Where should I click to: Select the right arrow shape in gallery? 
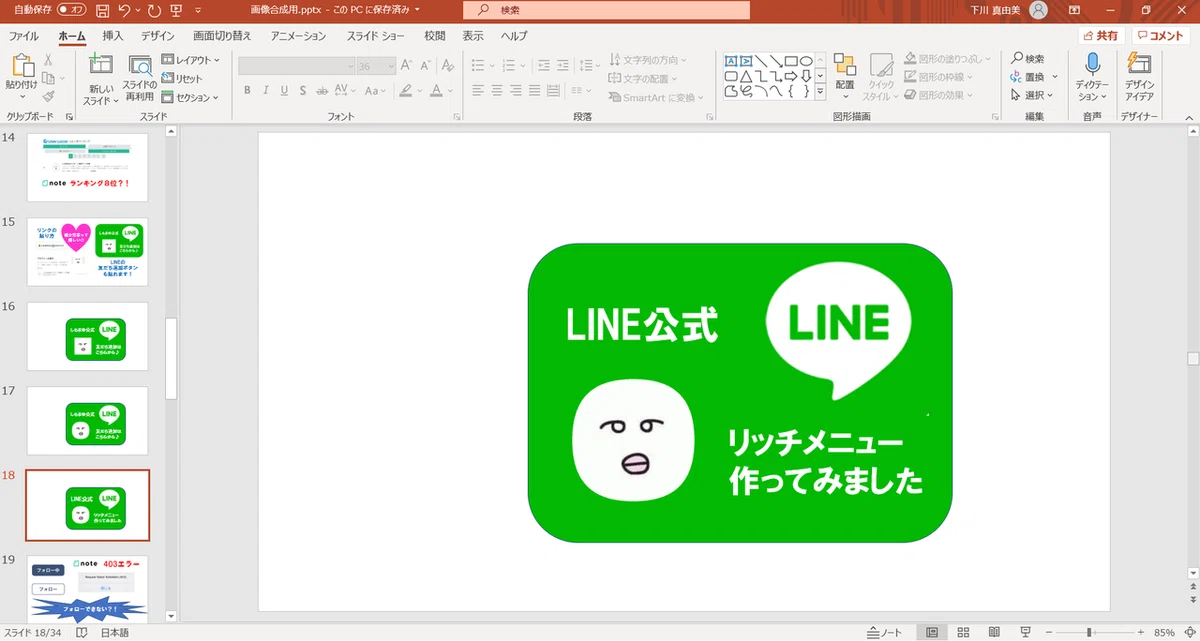pos(791,75)
